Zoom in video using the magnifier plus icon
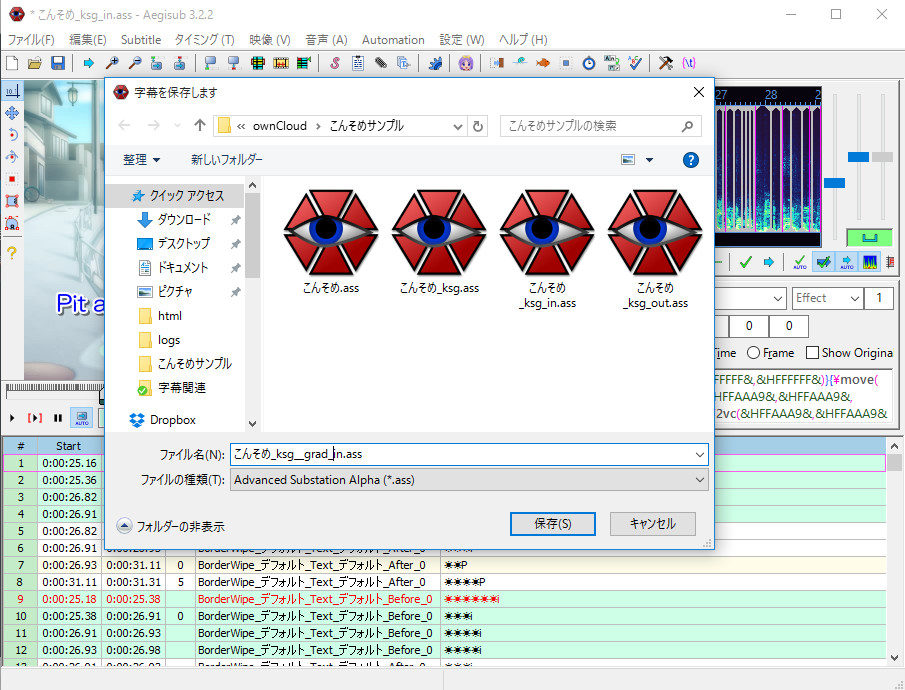The image size is (905, 690). point(111,63)
